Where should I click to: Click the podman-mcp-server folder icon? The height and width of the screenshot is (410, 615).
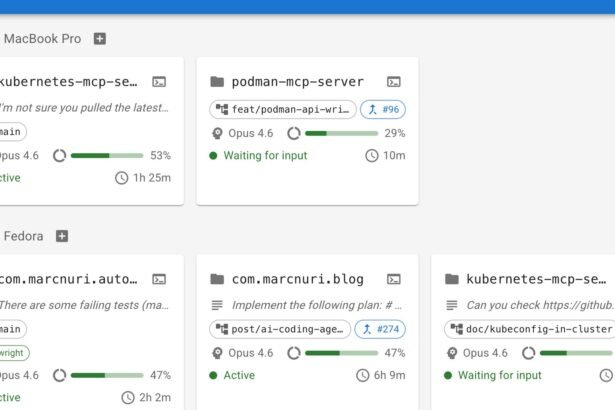[217, 82]
